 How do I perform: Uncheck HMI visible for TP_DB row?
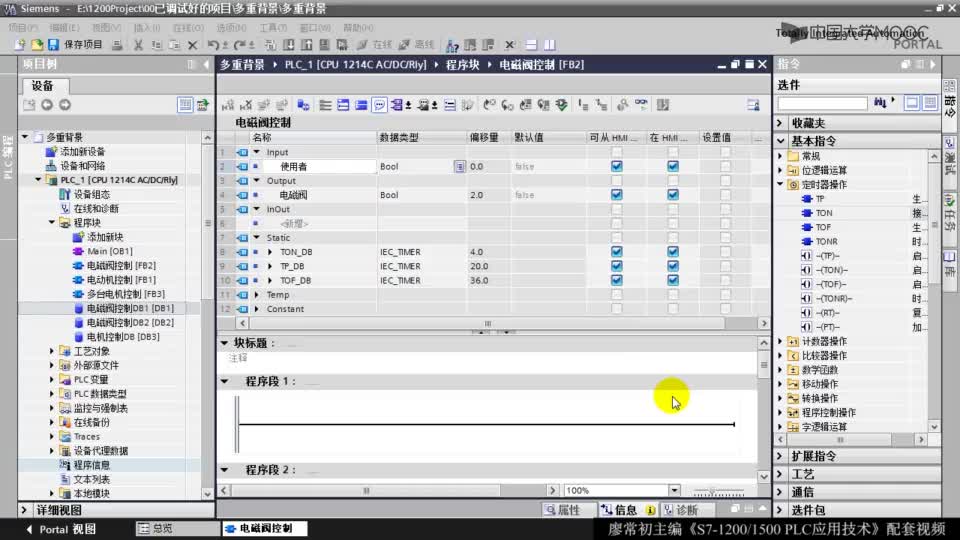(x=673, y=266)
